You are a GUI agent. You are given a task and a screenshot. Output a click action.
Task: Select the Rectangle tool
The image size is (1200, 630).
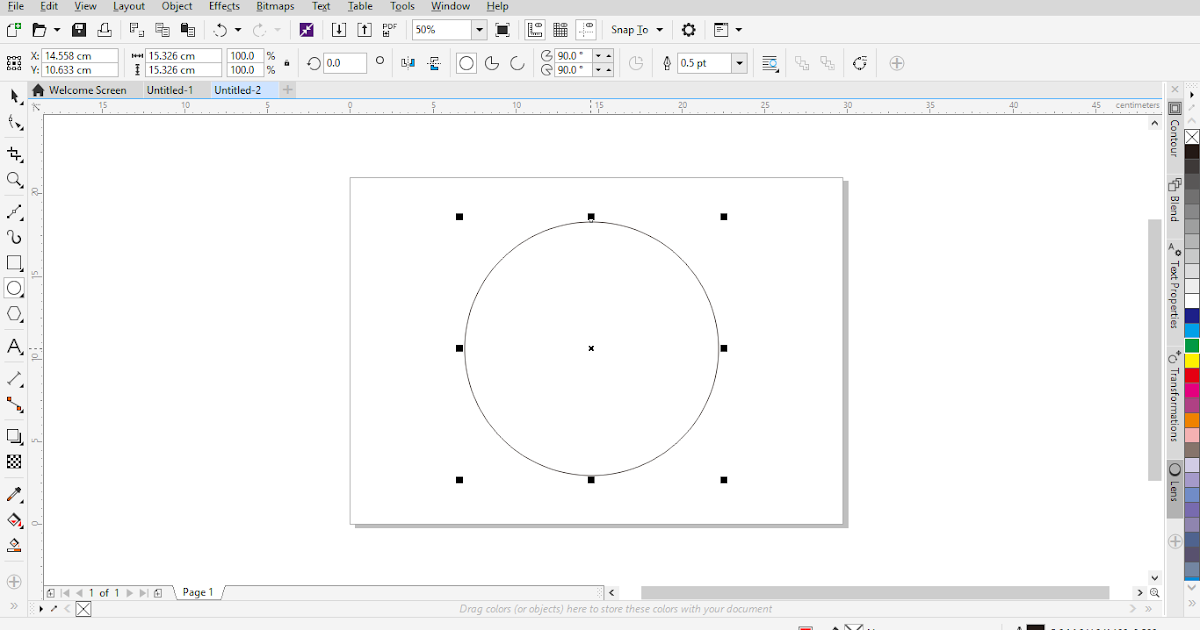(14, 263)
